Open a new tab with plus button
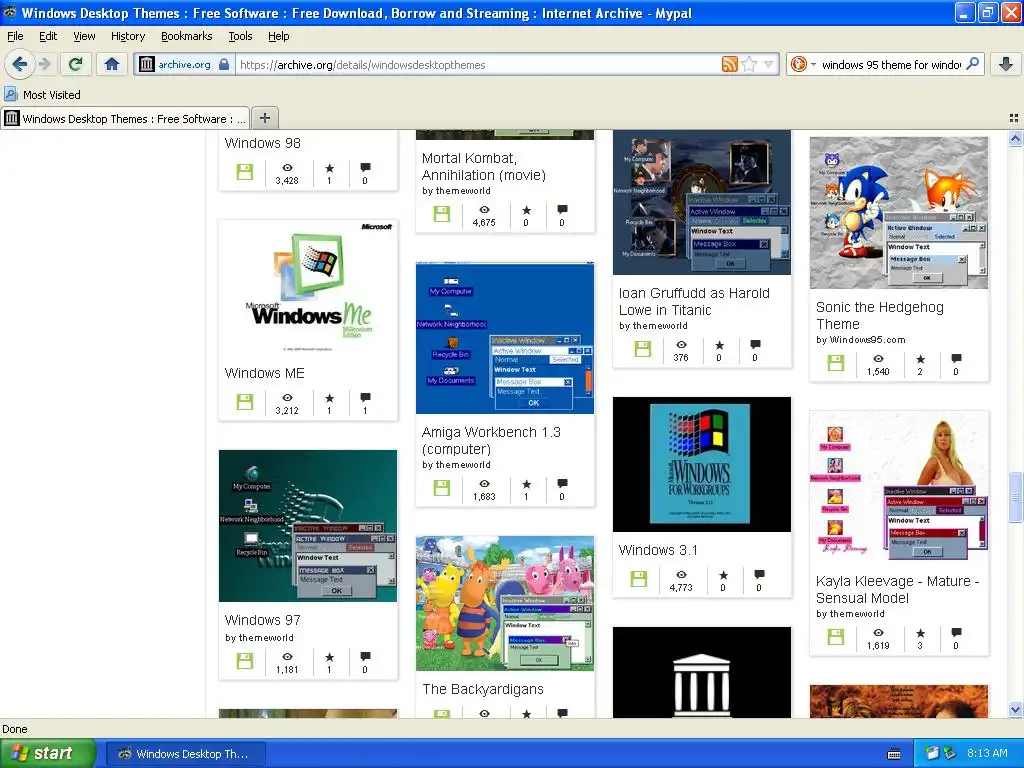 pos(264,118)
